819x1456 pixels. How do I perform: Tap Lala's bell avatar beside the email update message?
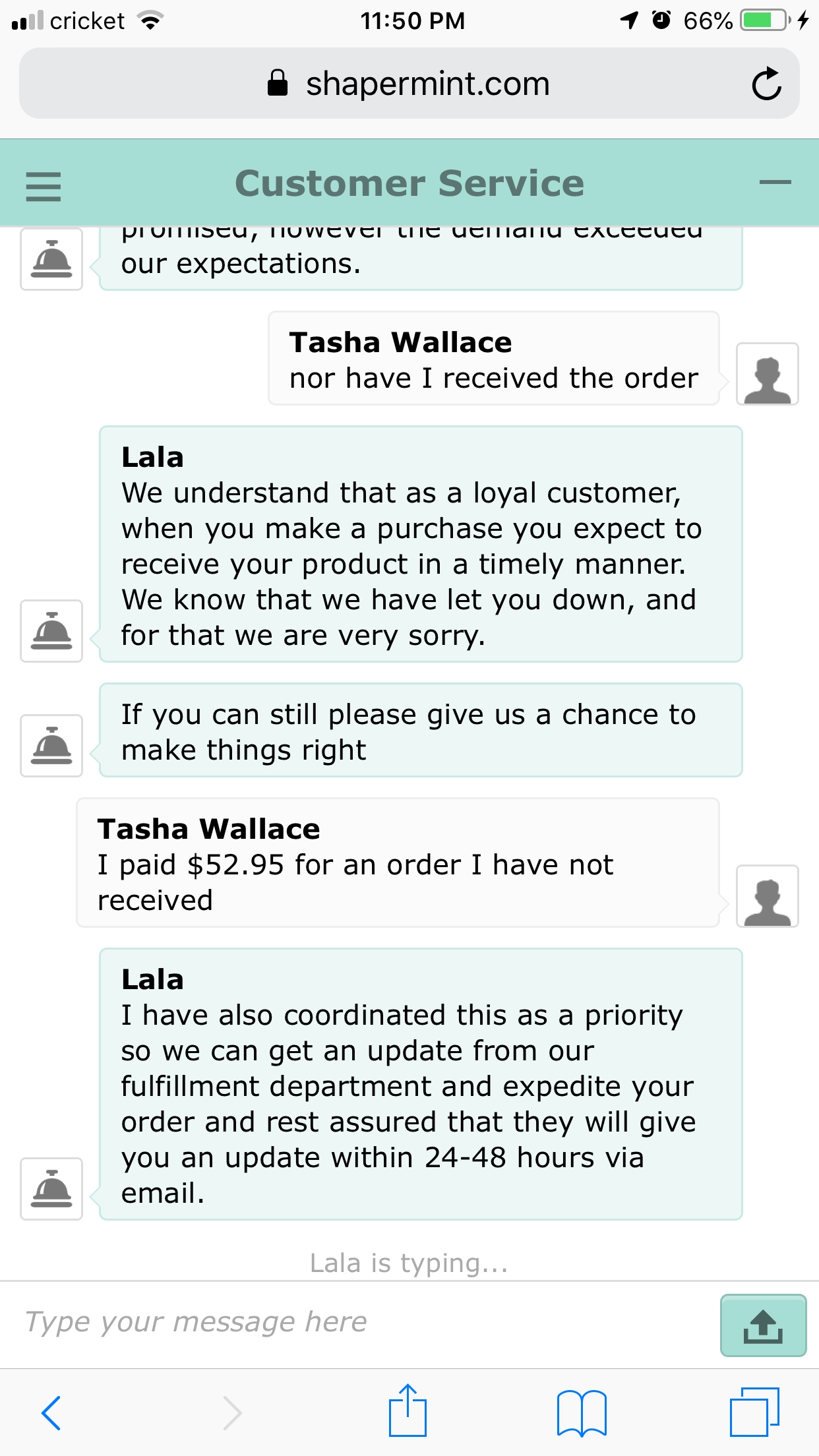pyautogui.click(x=51, y=1189)
